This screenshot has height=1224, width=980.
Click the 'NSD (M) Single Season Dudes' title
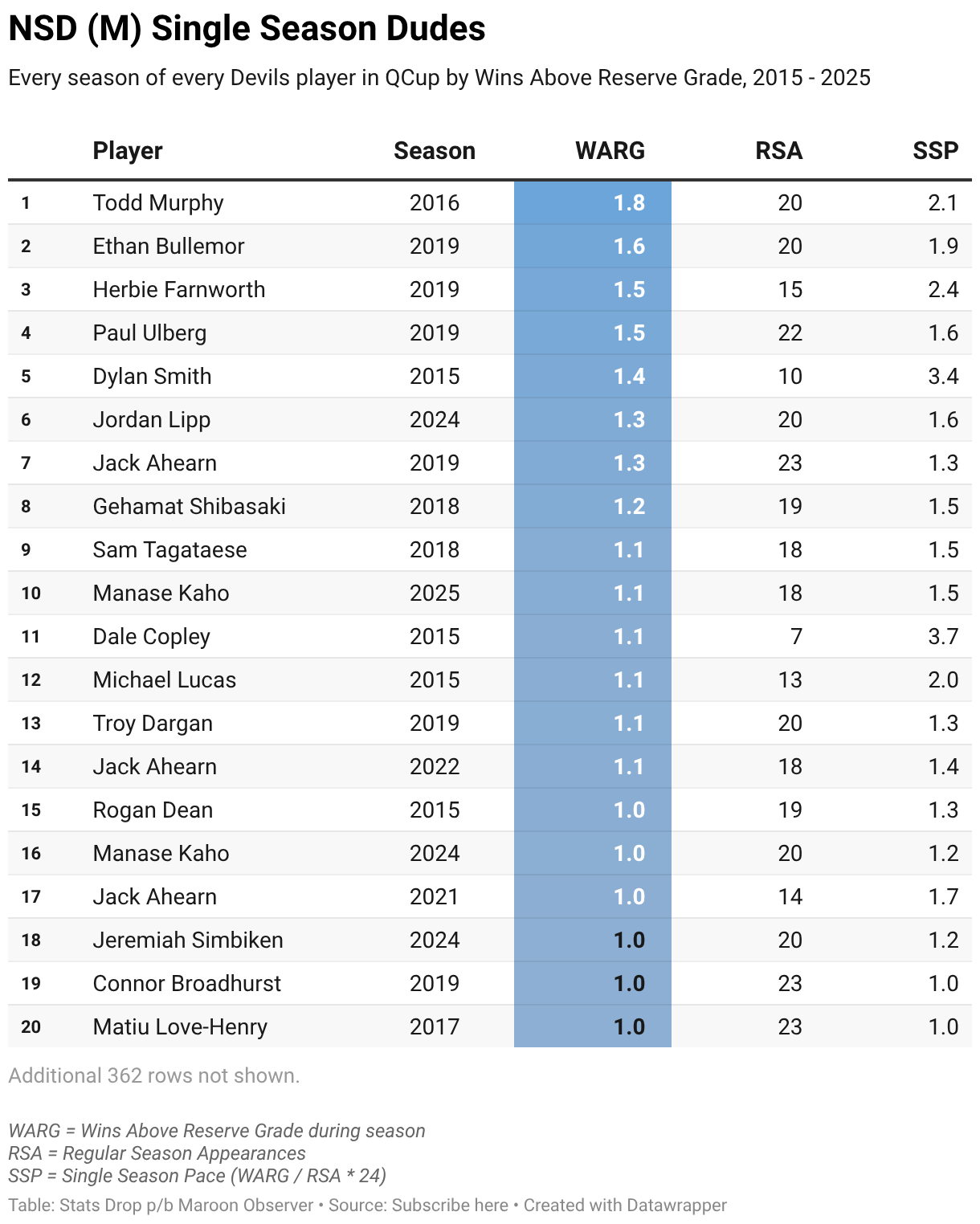click(247, 28)
